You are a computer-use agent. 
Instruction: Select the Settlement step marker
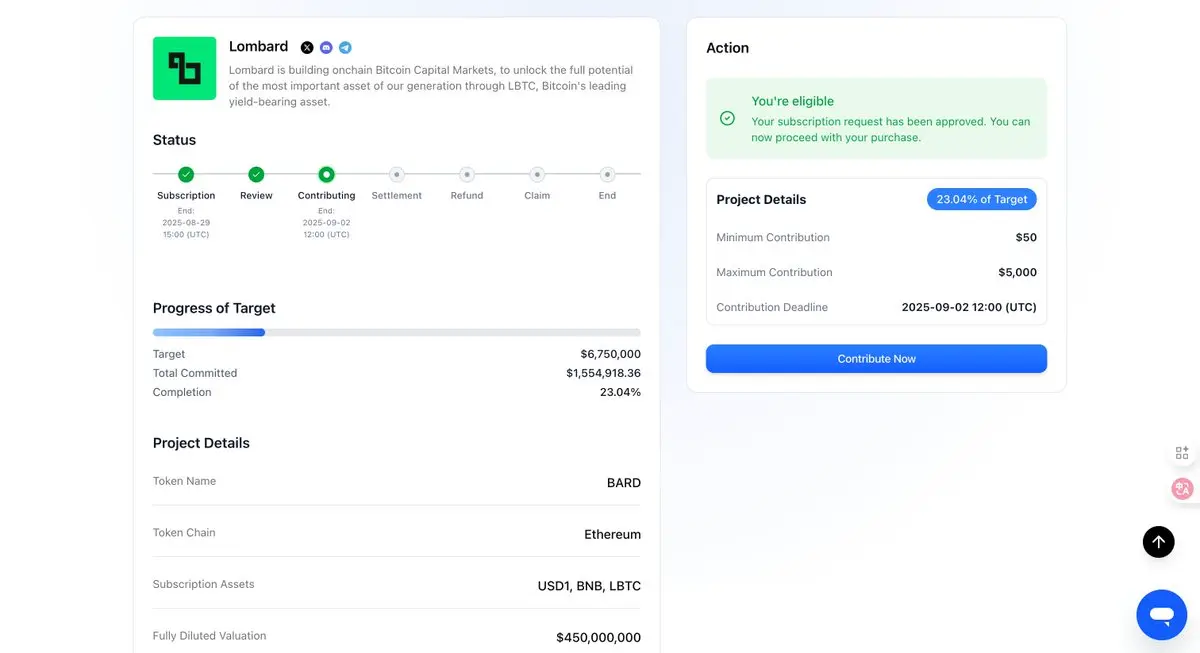click(397, 174)
